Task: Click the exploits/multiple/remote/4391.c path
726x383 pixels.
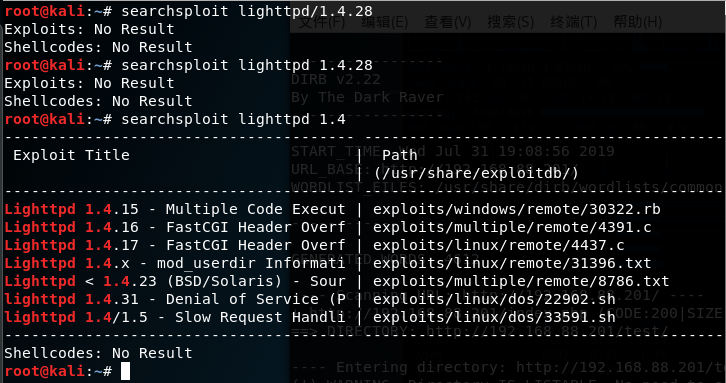Action: pos(512,227)
